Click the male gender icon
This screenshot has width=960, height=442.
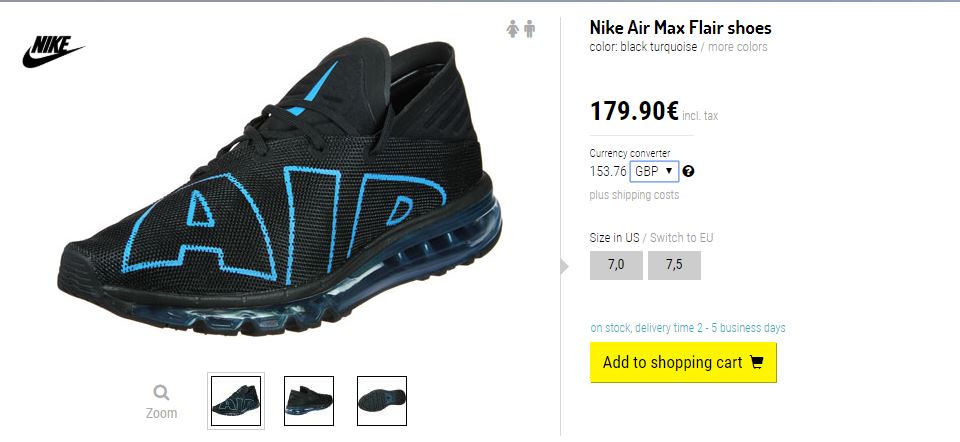[530, 29]
